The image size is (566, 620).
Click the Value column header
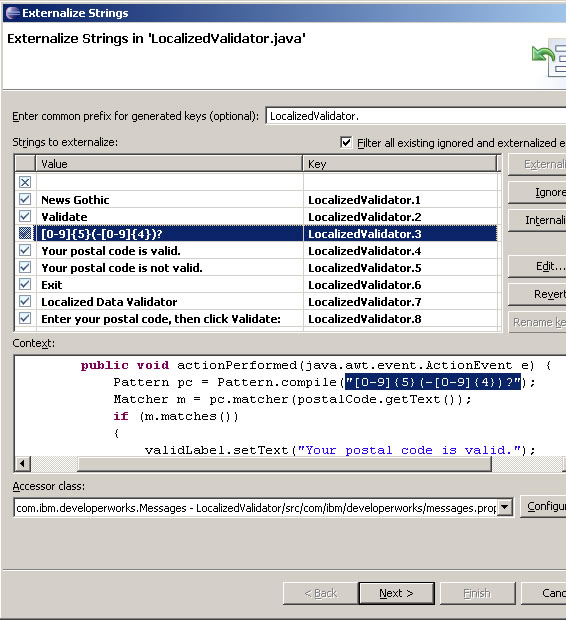tap(169, 164)
